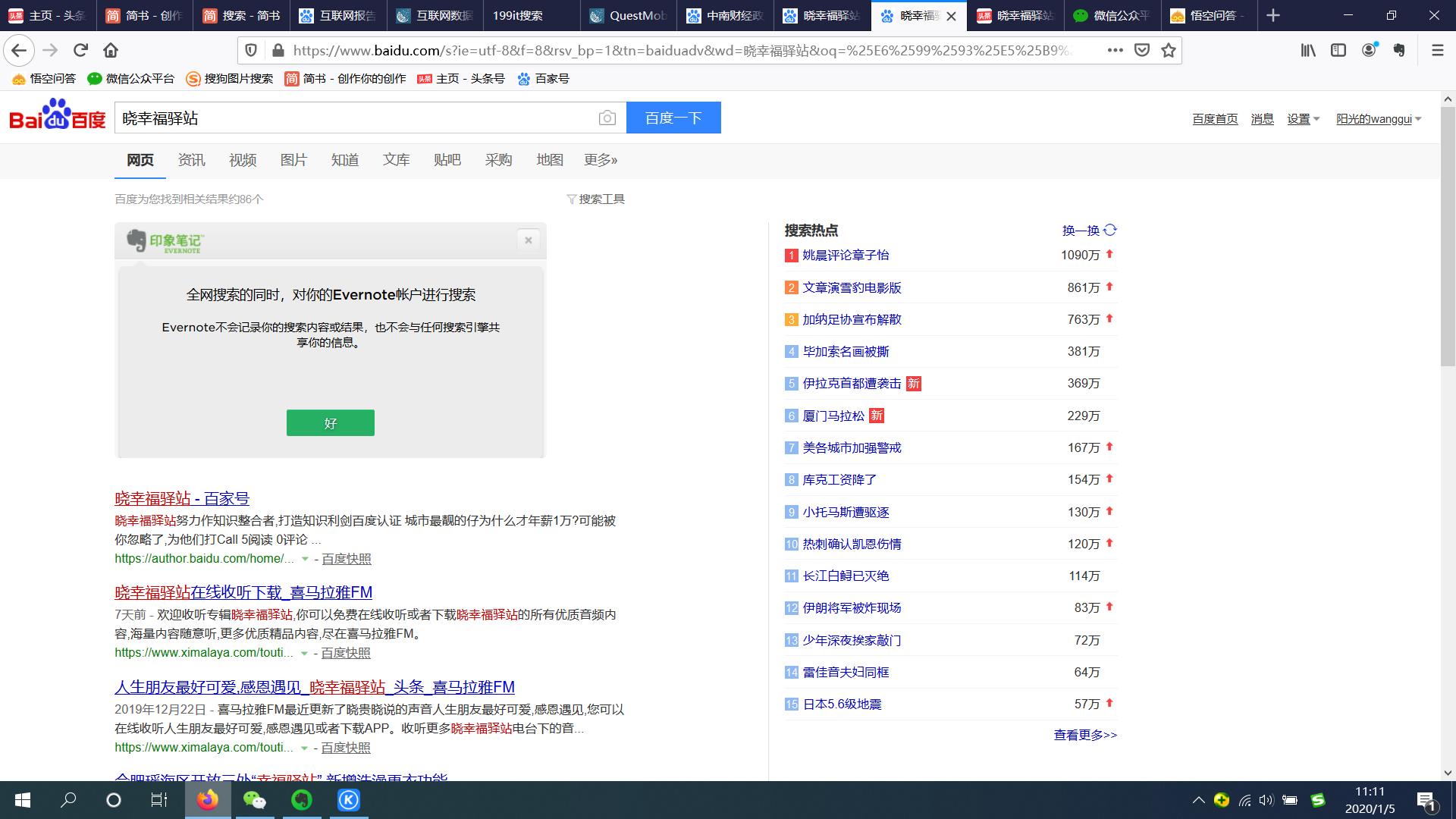
Task: Click 查看更多>> under hot searches
Action: (x=1085, y=735)
